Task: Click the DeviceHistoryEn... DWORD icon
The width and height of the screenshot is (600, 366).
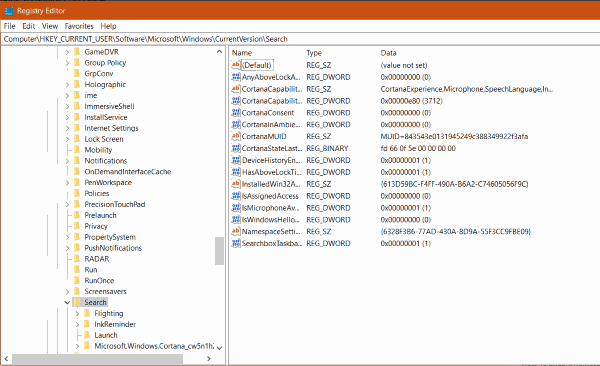Action: point(236,160)
